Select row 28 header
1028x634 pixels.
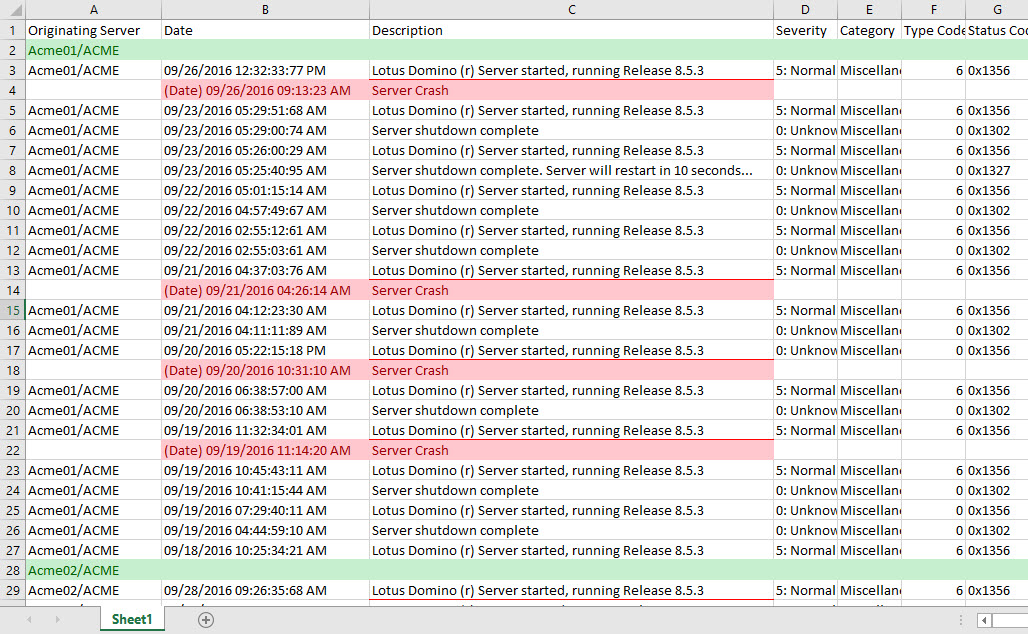(12, 570)
